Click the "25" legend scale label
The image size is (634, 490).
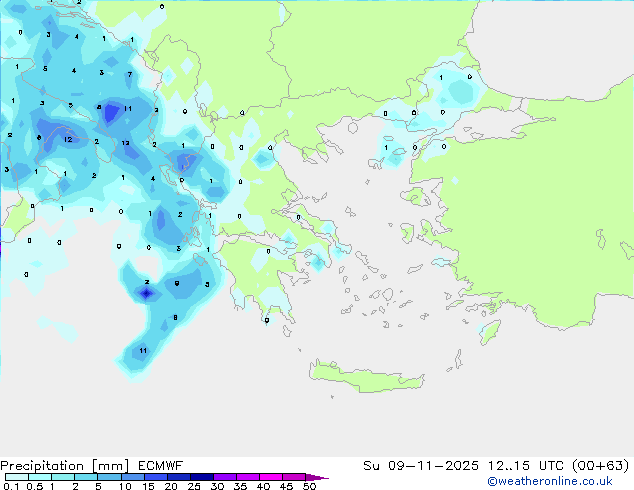[x=194, y=486]
